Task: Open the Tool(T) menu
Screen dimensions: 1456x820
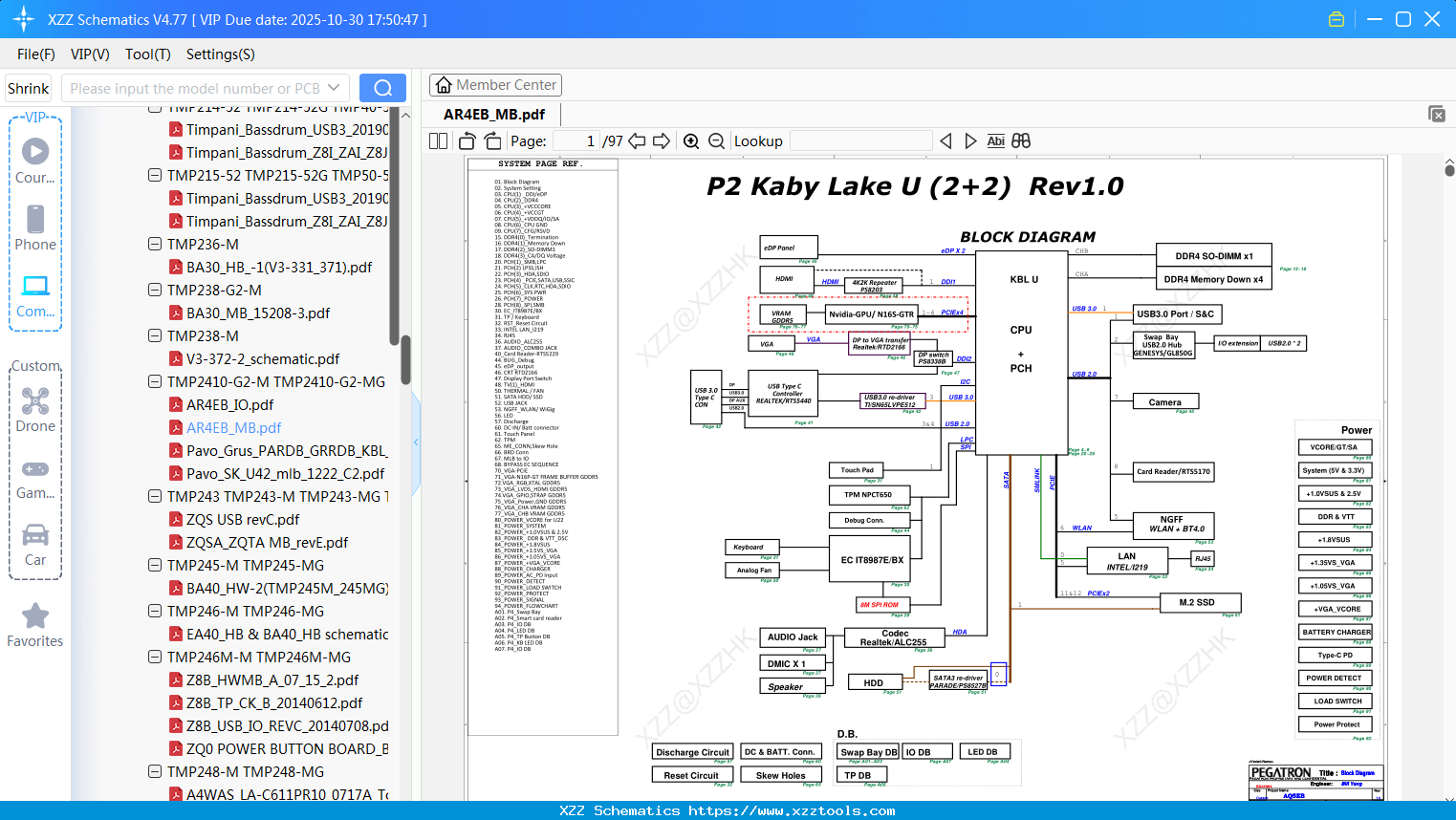Action: click(x=147, y=54)
